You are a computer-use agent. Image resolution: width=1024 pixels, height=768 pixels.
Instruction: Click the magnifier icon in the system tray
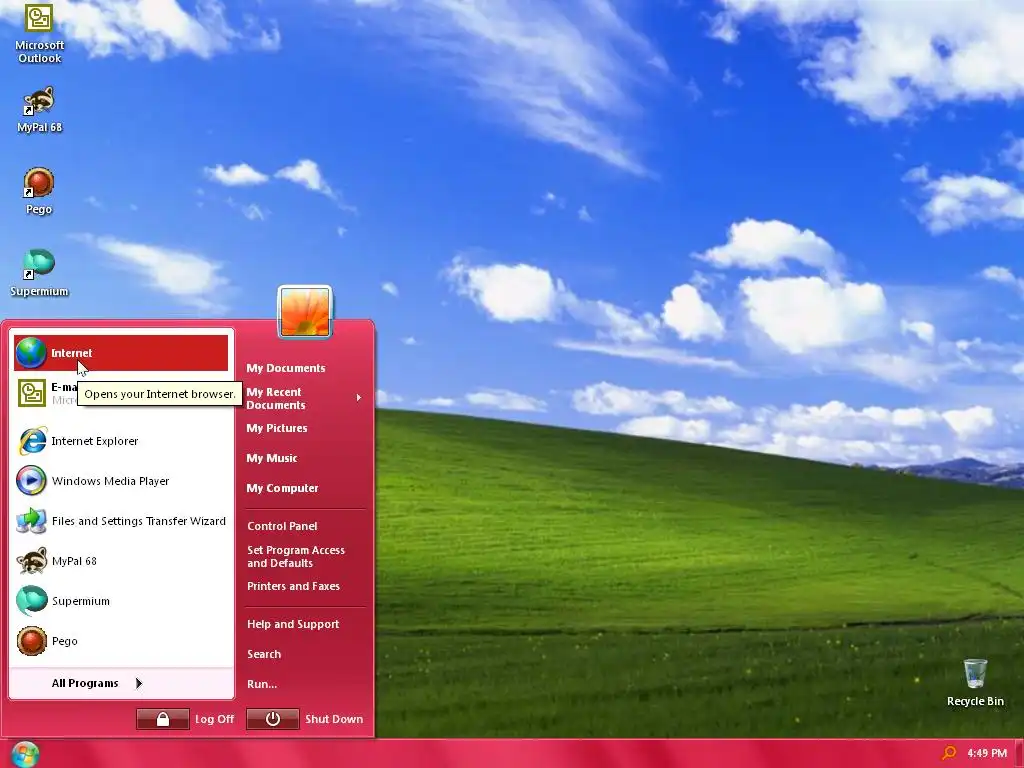point(949,753)
